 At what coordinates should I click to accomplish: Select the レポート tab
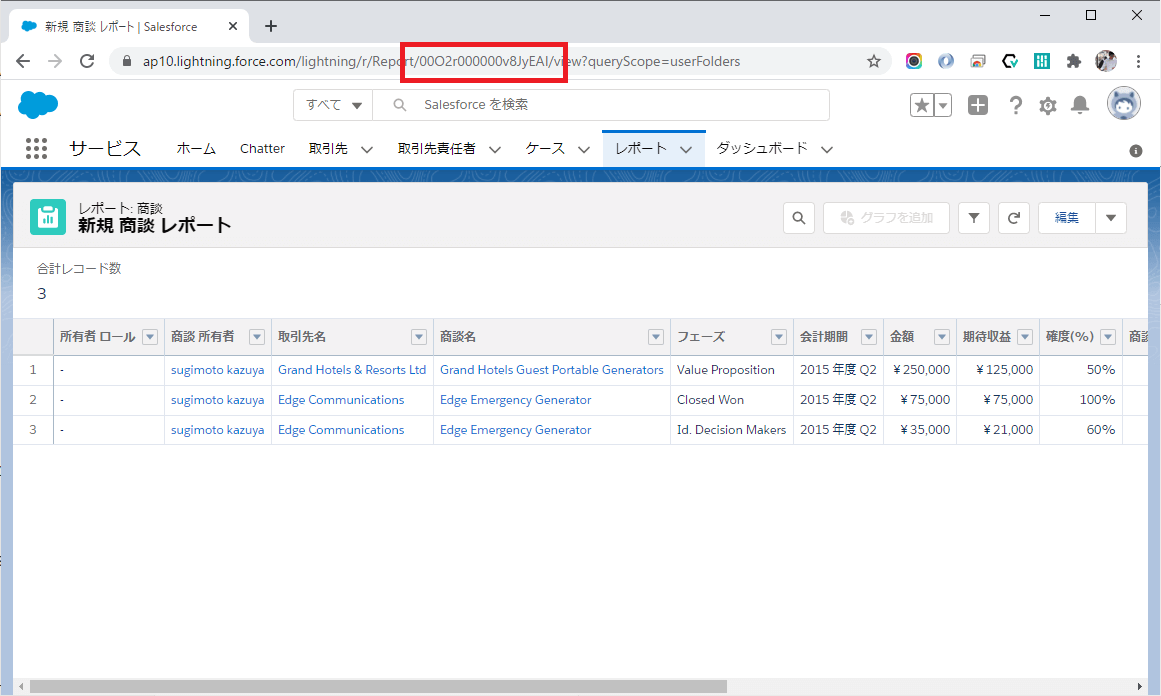click(640, 149)
